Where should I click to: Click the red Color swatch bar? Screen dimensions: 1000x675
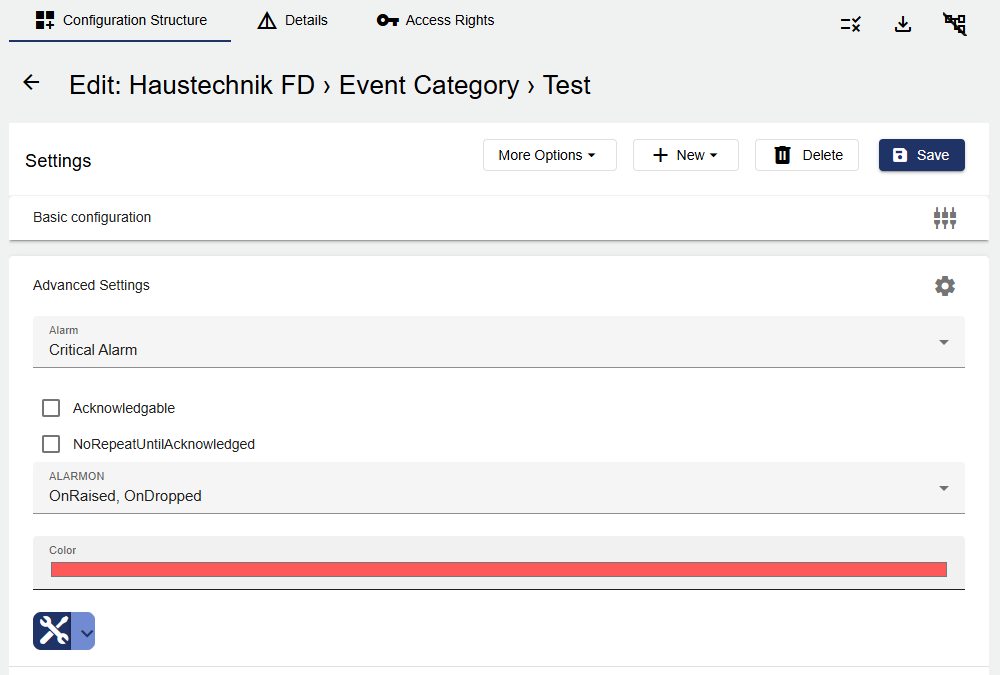pos(498,569)
